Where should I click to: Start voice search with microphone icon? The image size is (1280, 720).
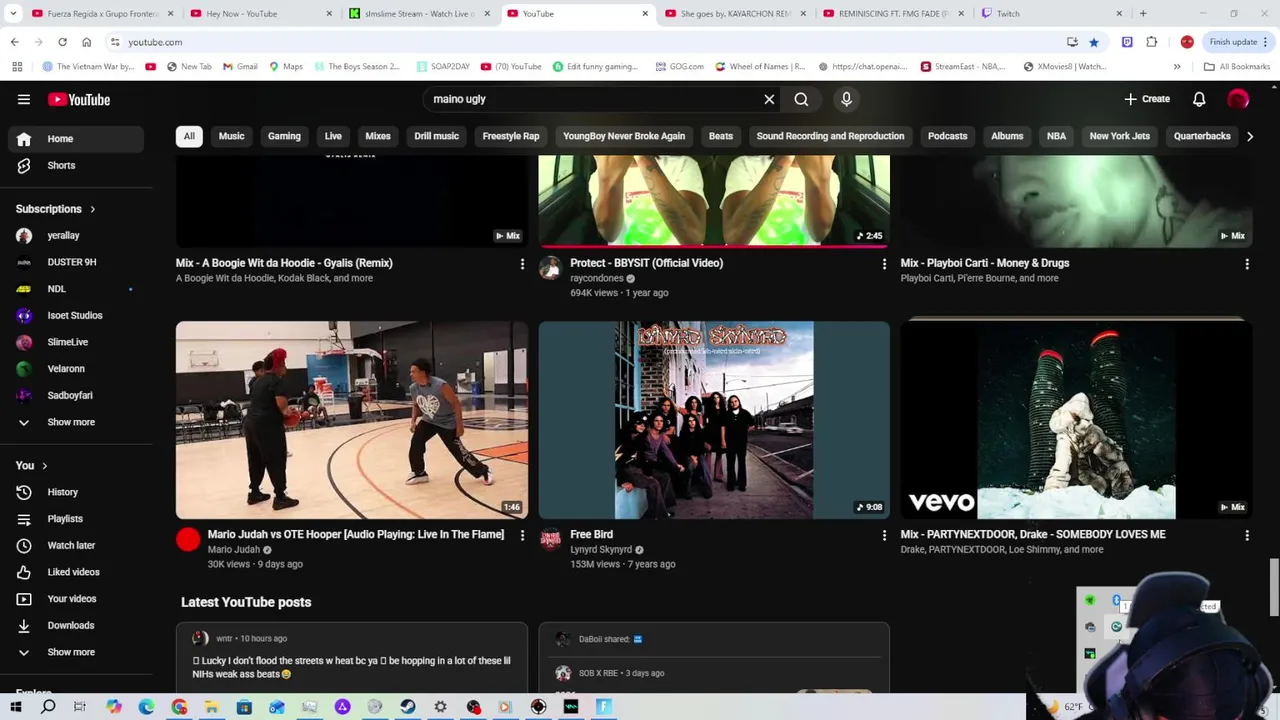[846, 99]
